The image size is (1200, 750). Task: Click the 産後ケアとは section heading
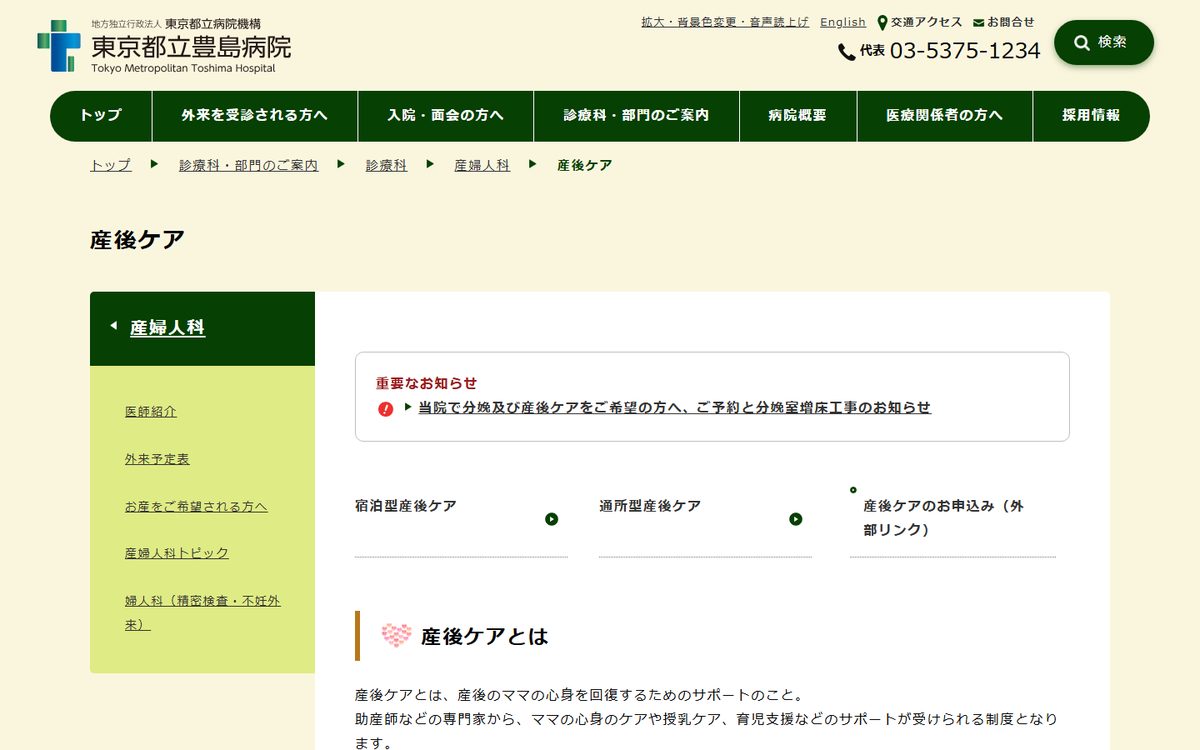(x=485, y=636)
